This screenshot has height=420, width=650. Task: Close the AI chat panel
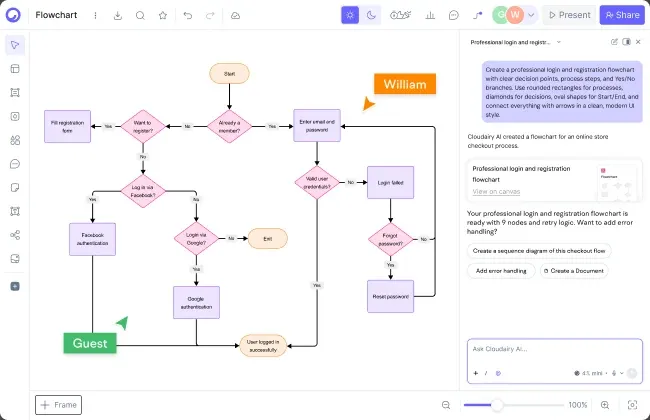(638, 42)
